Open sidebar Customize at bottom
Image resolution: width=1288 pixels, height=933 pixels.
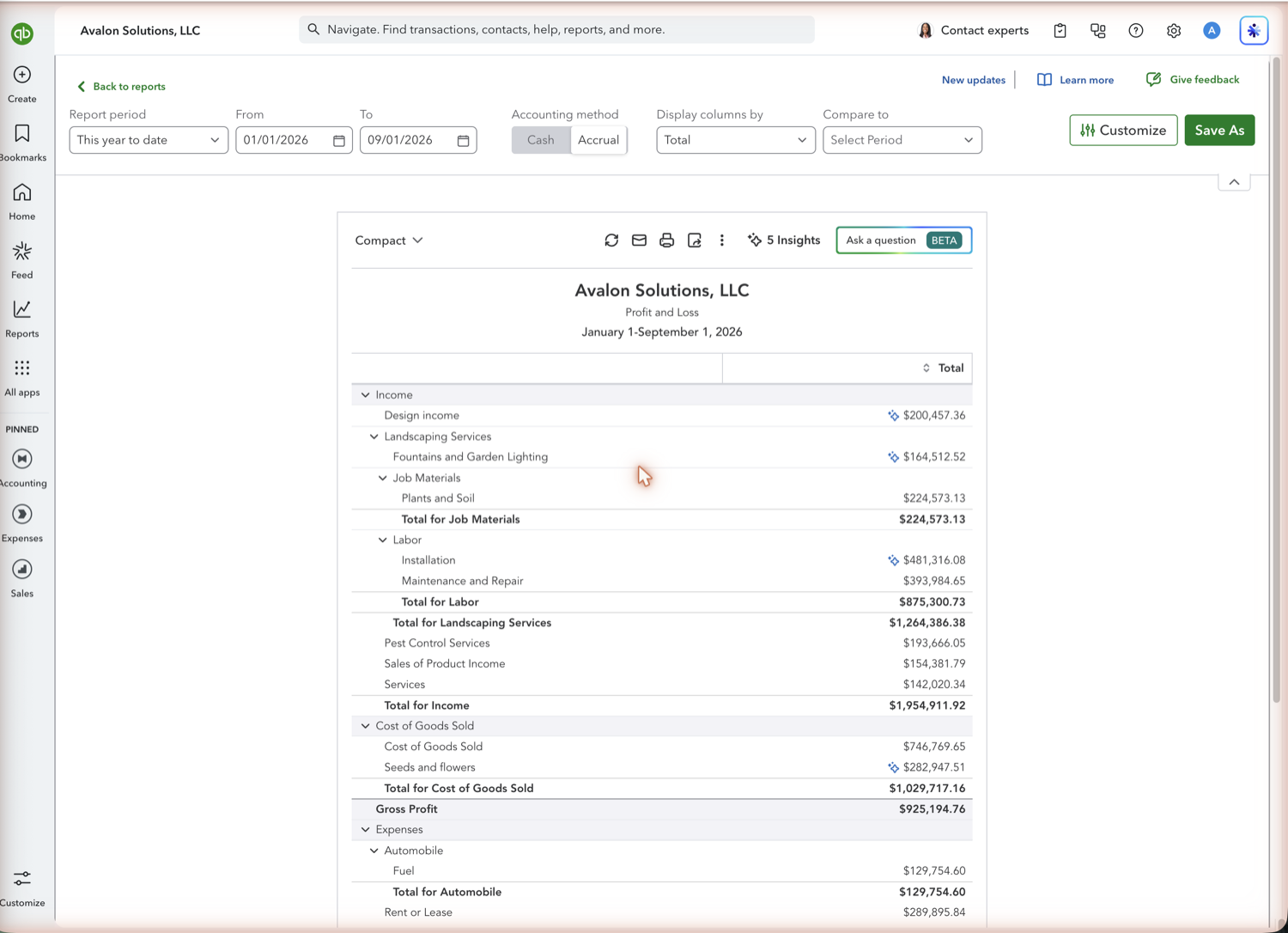(x=22, y=888)
